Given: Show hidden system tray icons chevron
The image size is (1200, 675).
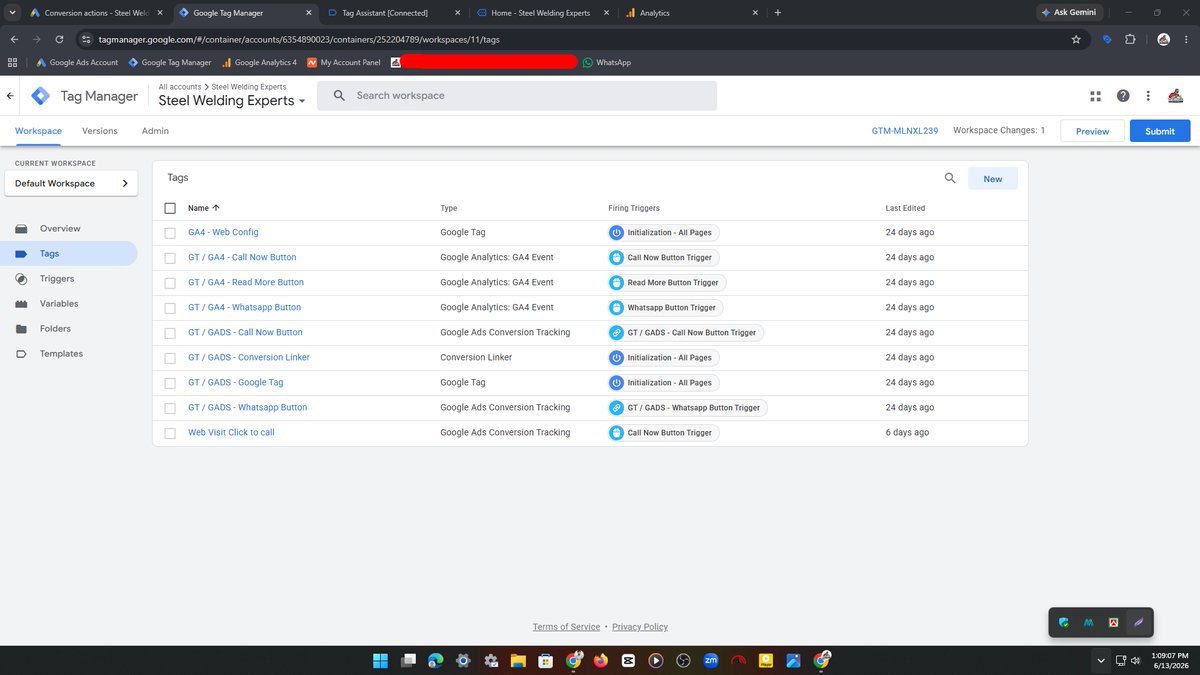Looking at the screenshot, I should click(1101, 660).
